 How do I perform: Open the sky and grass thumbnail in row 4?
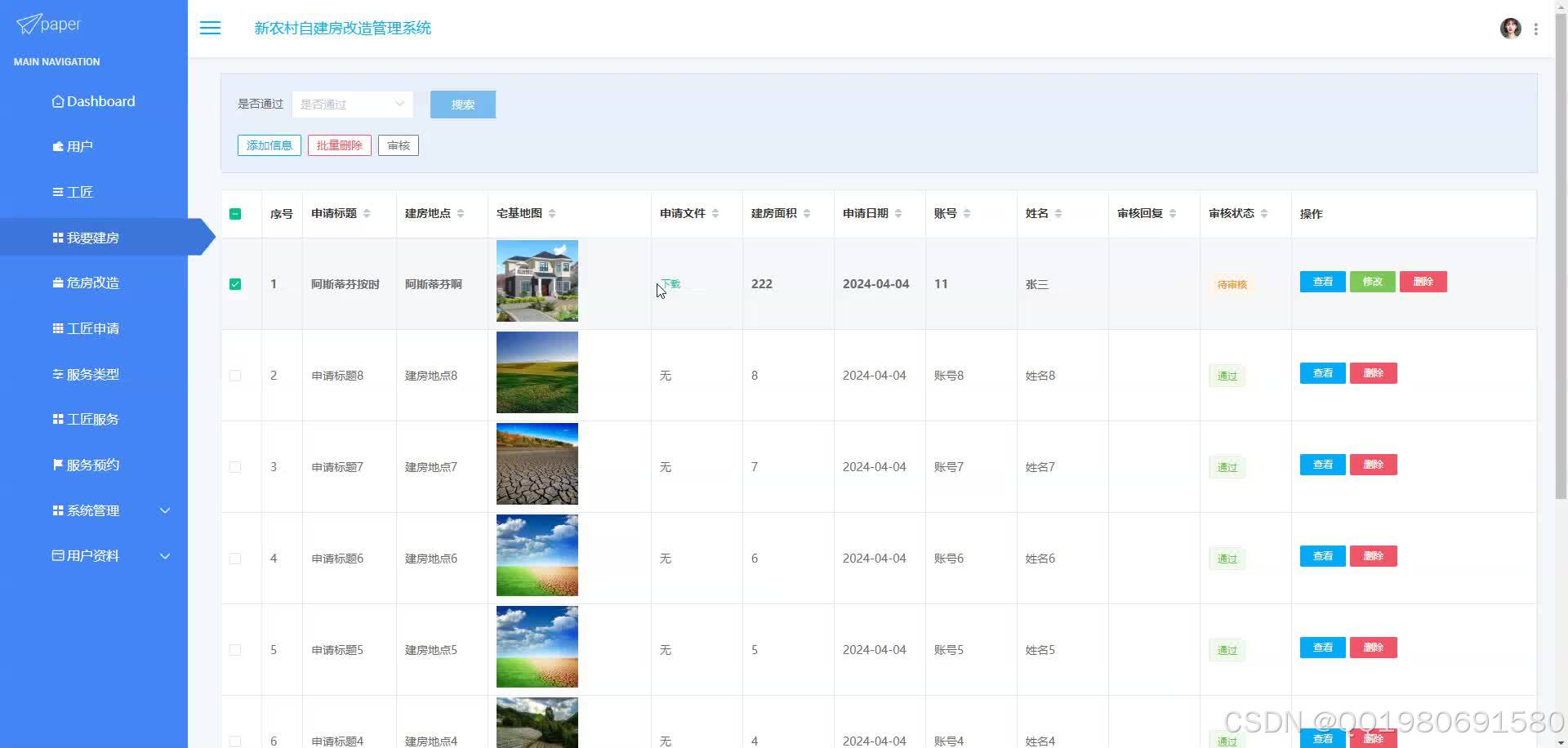point(537,555)
